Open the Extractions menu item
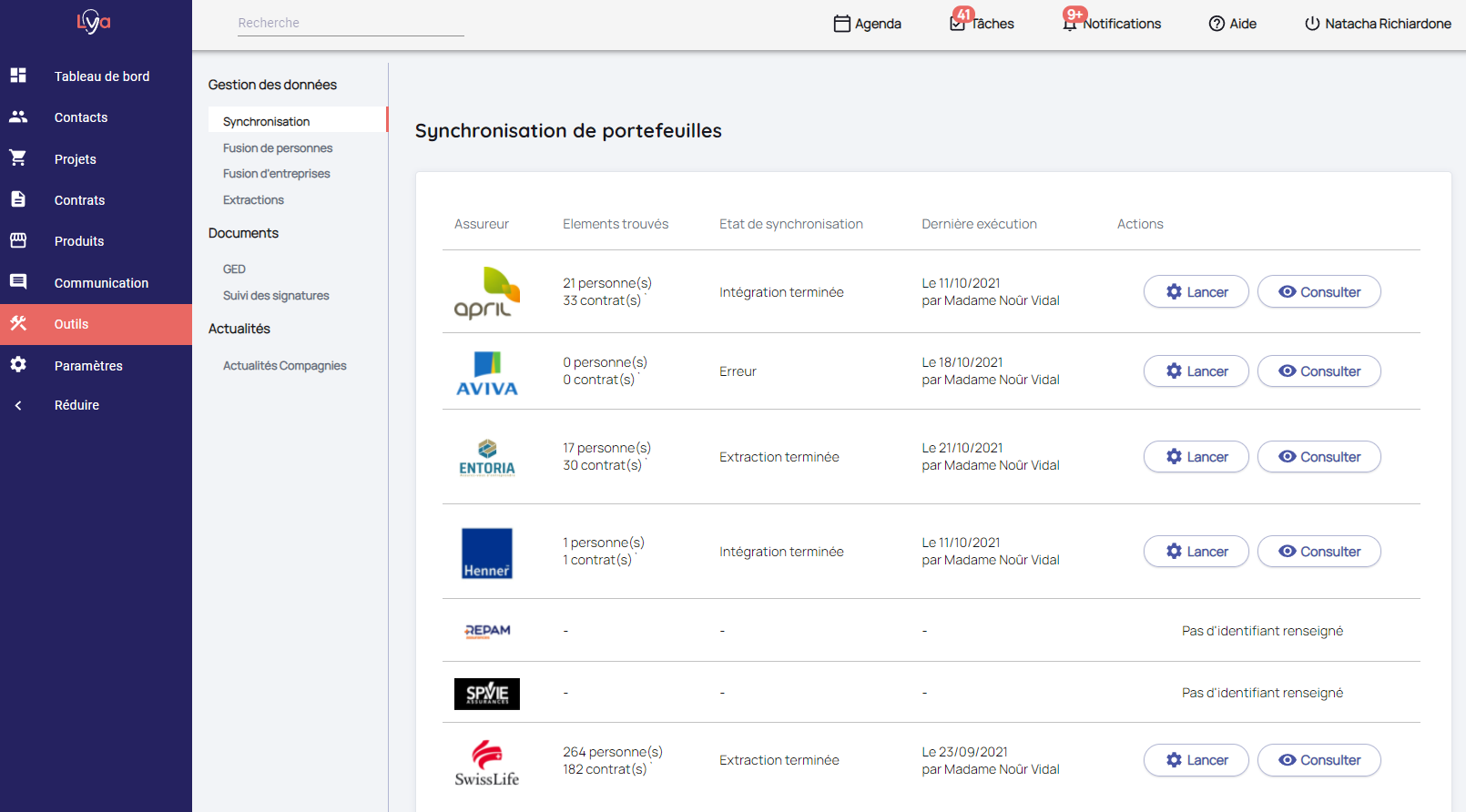1466x812 pixels. pos(253,200)
